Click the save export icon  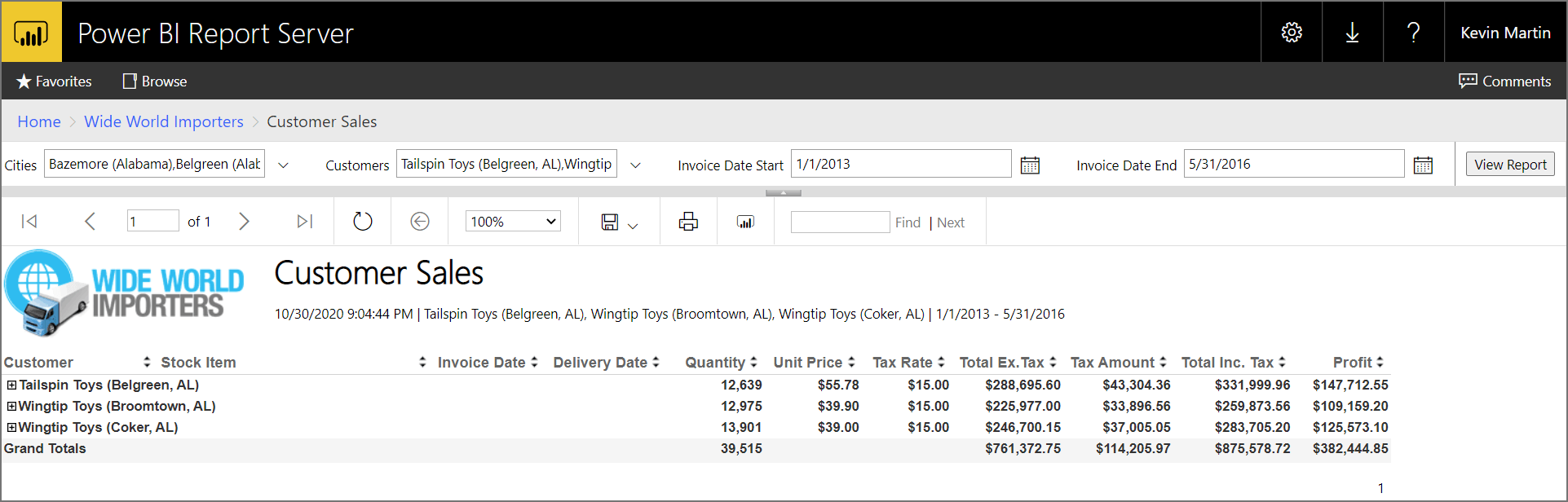[610, 222]
